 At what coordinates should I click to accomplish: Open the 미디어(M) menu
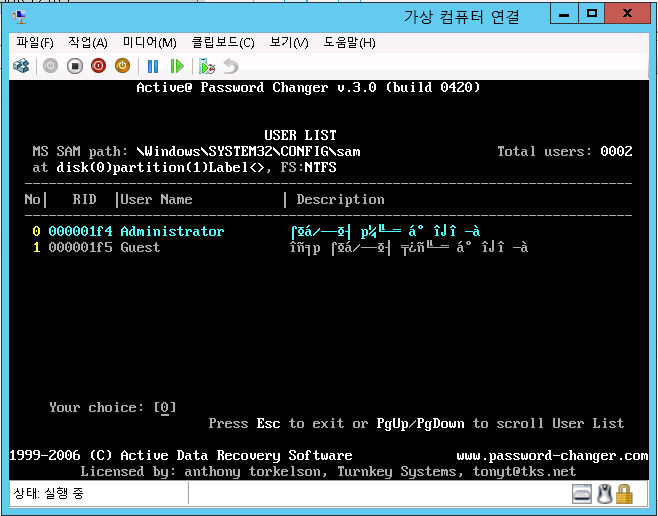point(149,43)
